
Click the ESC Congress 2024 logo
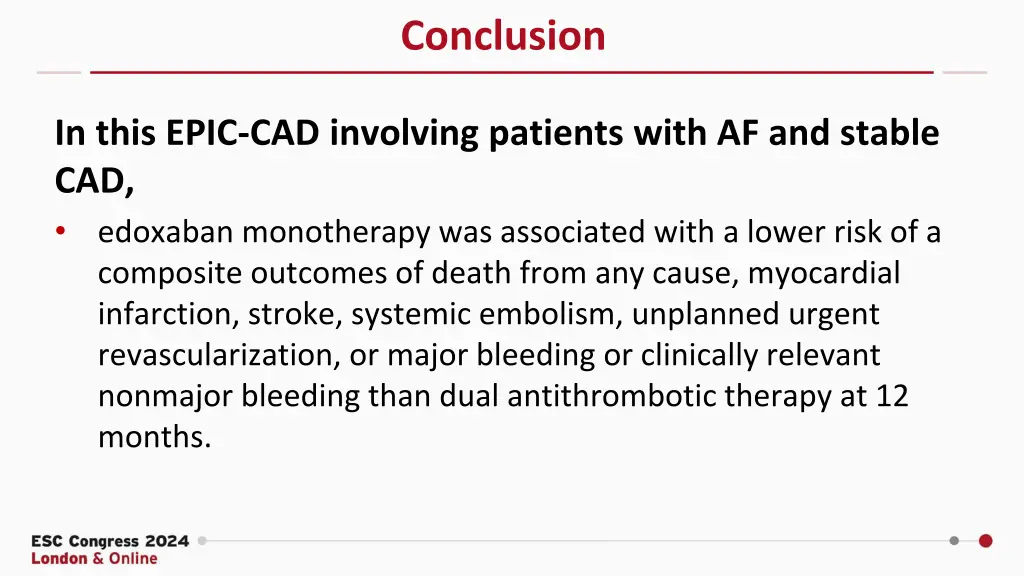tap(110, 541)
